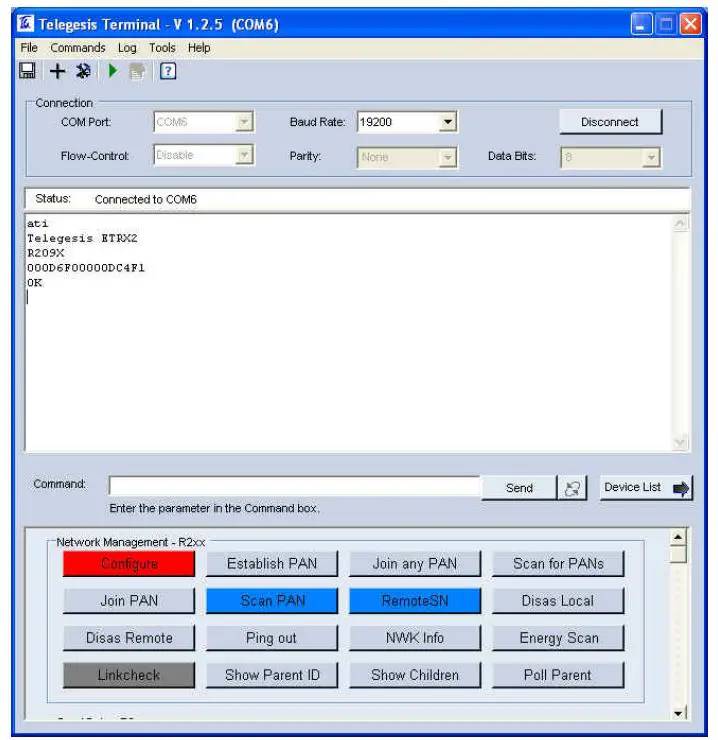Image resolution: width=718 pixels, height=740 pixels.
Task: Open the Tools menu
Action: (162, 48)
